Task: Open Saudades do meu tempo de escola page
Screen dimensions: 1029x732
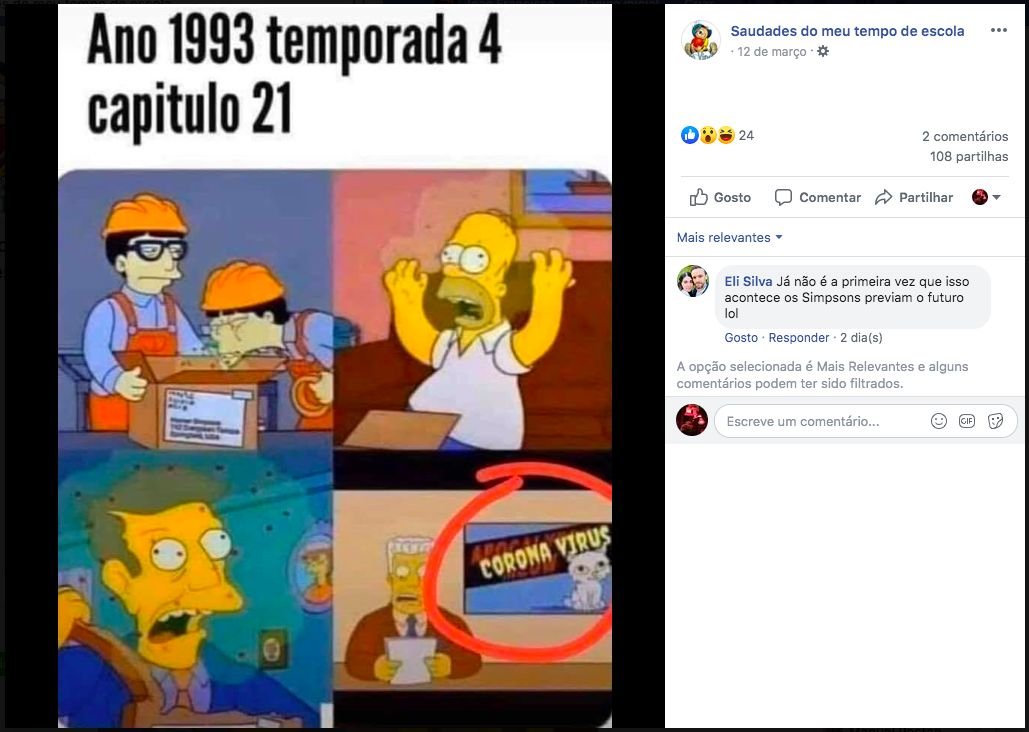Action: (847, 31)
